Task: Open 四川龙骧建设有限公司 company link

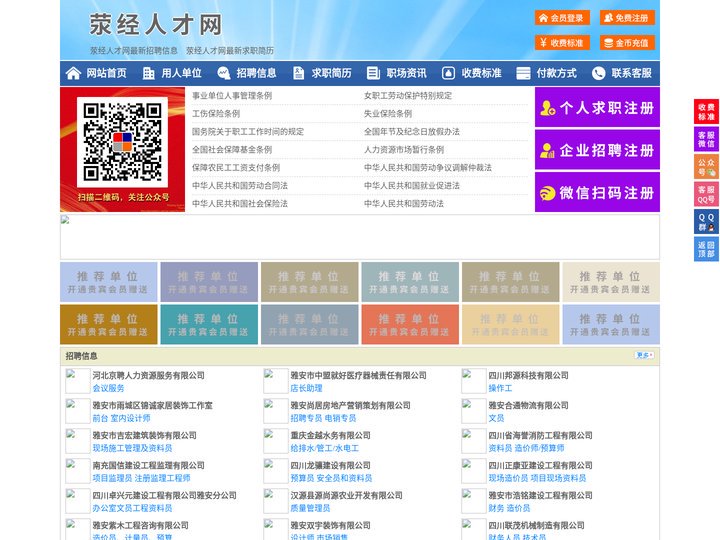Action: point(330,465)
